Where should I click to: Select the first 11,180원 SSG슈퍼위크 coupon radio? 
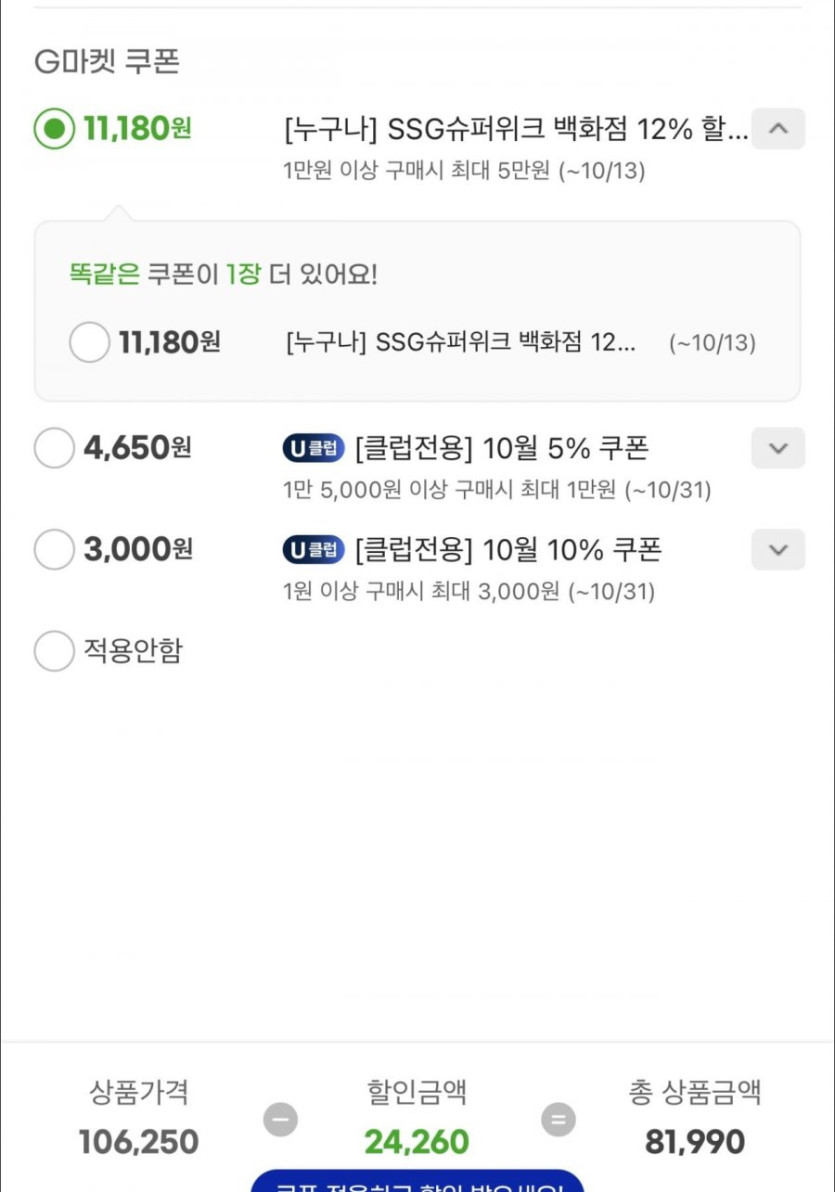(x=54, y=129)
